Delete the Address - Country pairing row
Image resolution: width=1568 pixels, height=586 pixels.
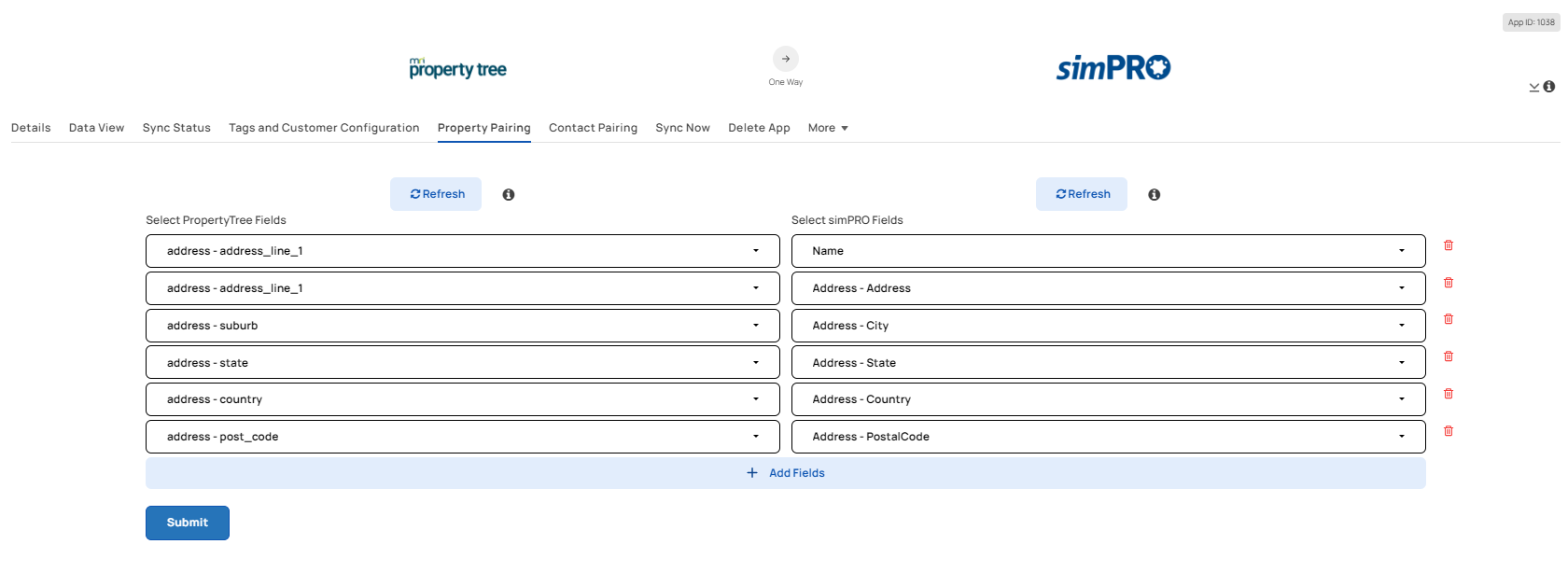pos(1449,394)
